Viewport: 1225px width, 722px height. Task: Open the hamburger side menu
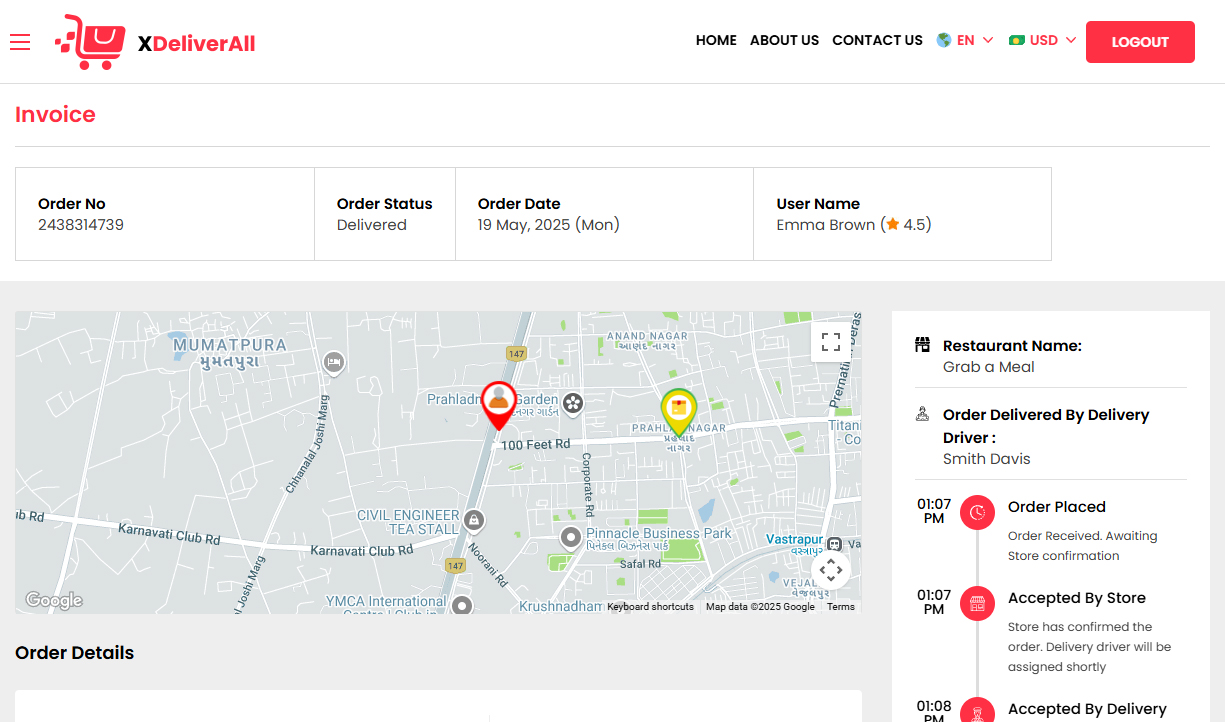click(x=20, y=41)
